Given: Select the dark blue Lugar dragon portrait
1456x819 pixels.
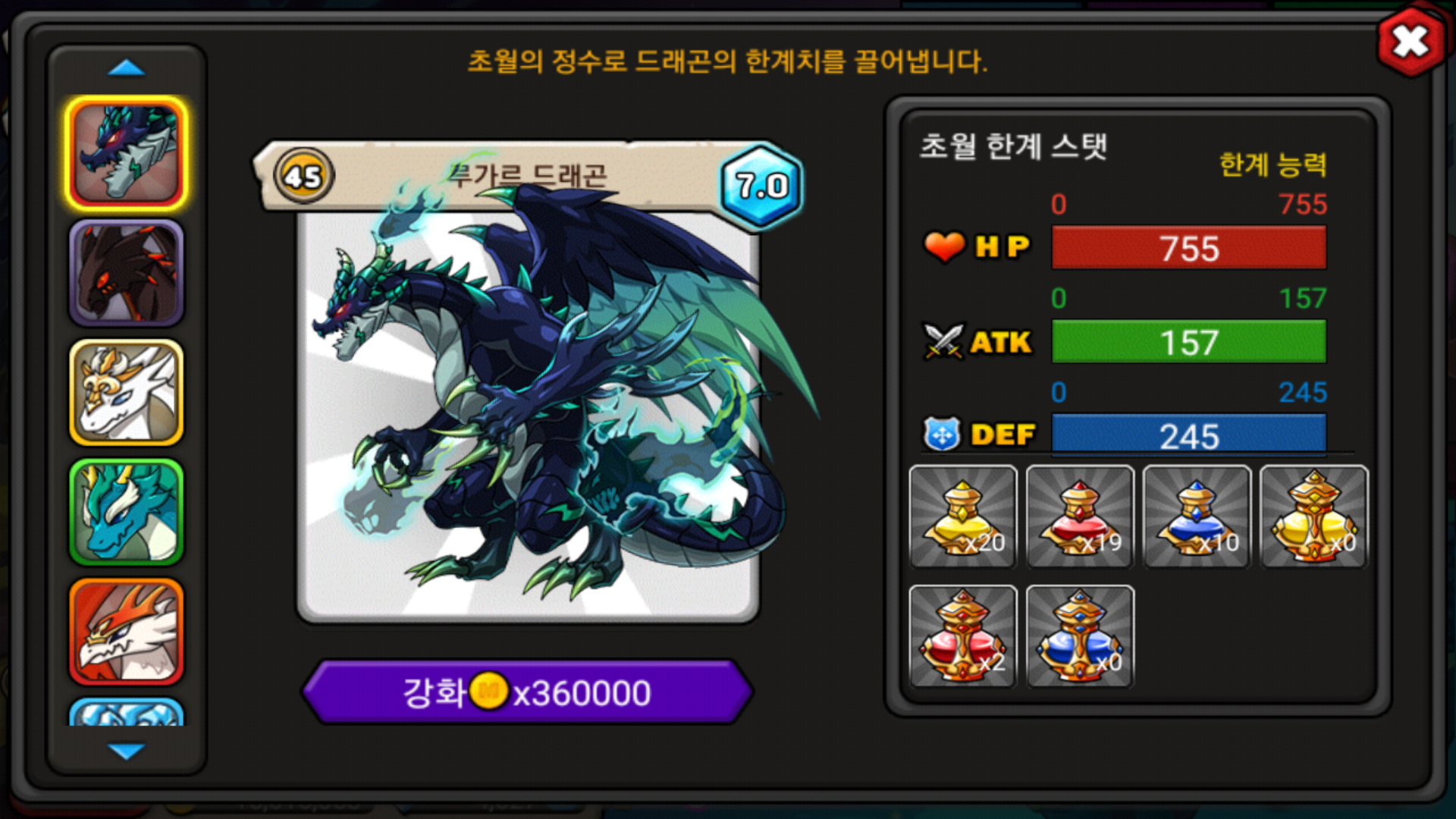Looking at the screenshot, I should pyautogui.click(x=126, y=153).
